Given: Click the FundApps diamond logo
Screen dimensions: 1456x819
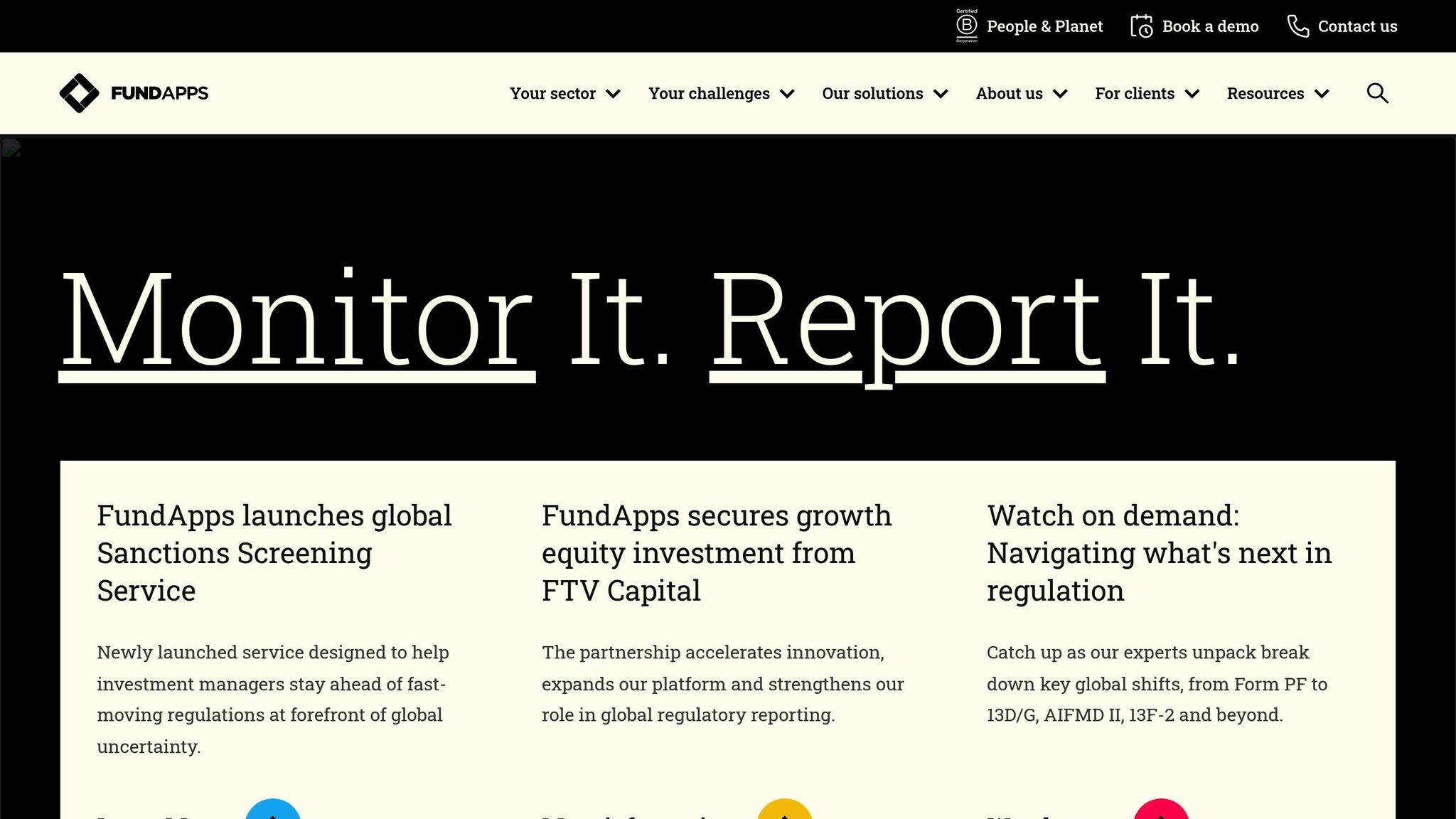Looking at the screenshot, I should pyautogui.click(x=80, y=92).
